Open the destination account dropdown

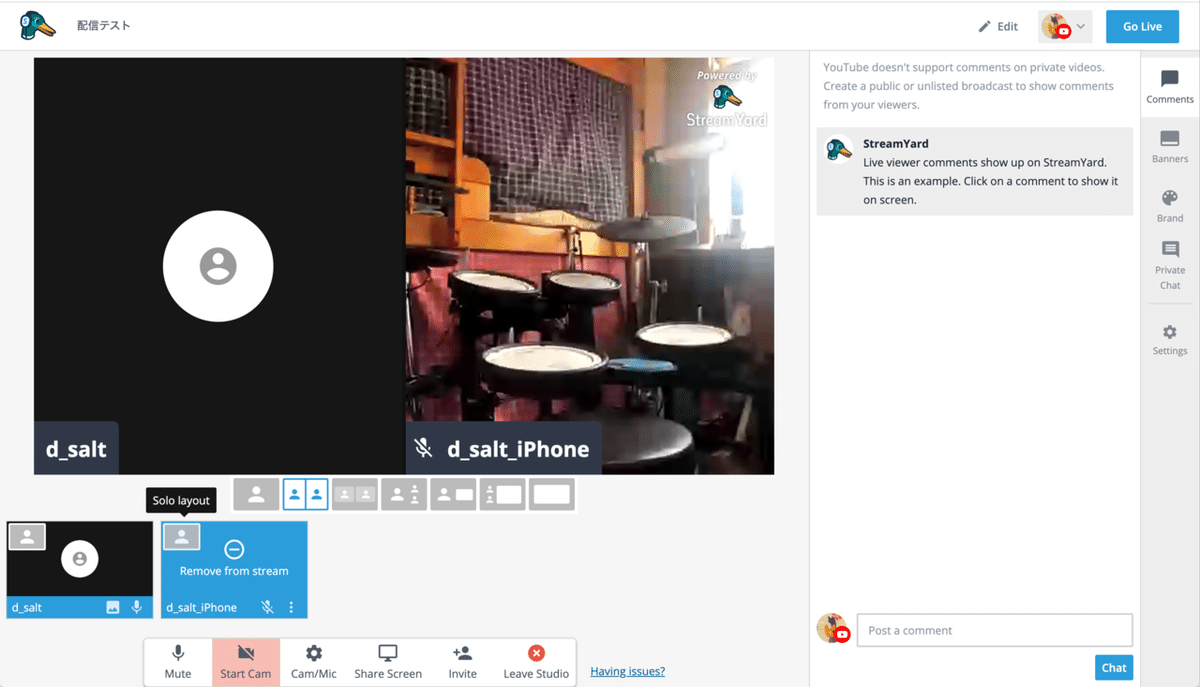coord(1065,27)
